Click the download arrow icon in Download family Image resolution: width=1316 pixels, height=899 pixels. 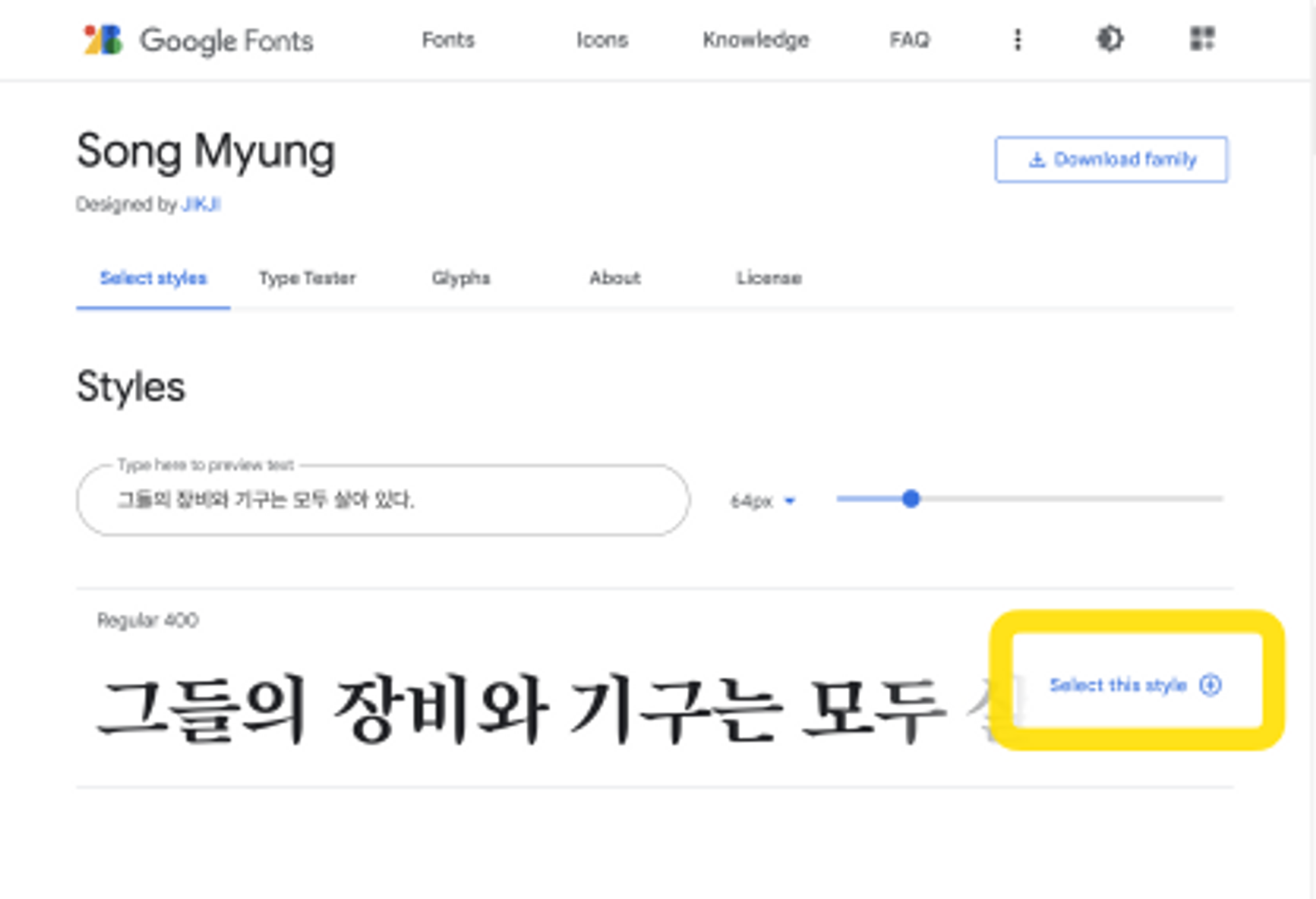(1037, 160)
